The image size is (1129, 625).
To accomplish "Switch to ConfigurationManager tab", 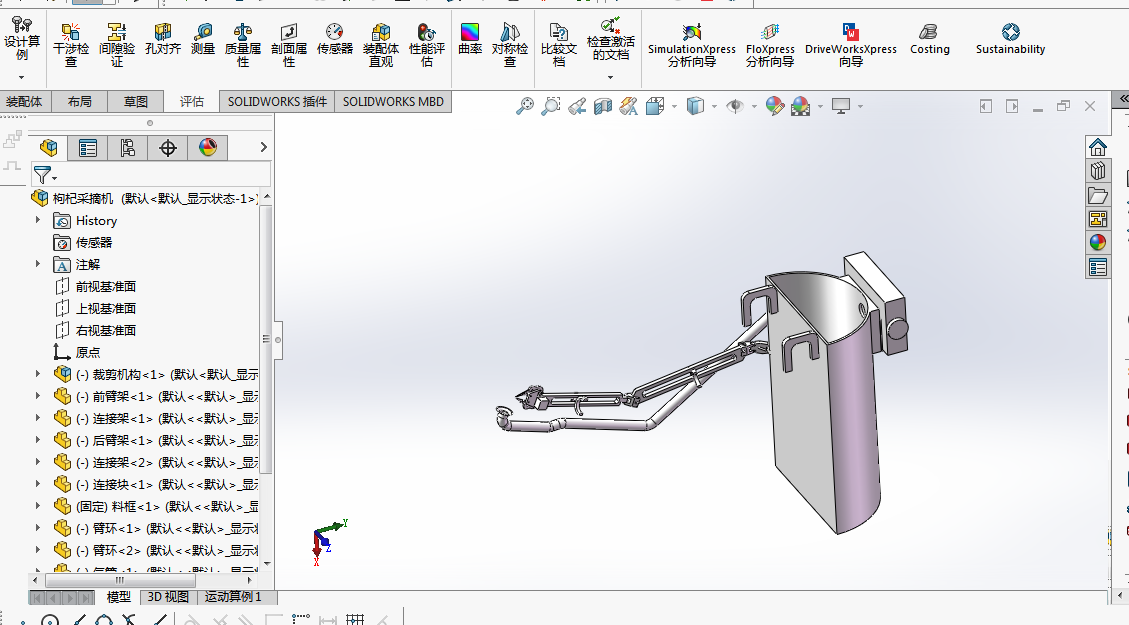I will [127, 148].
